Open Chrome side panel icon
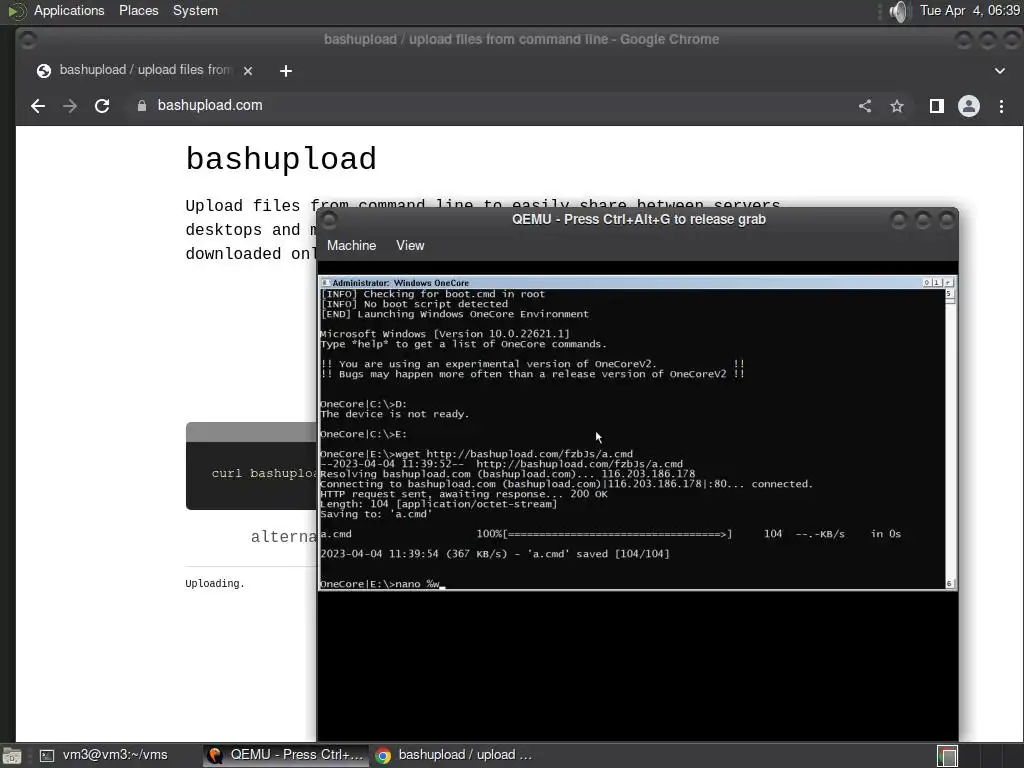 pyautogui.click(x=936, y=106)
